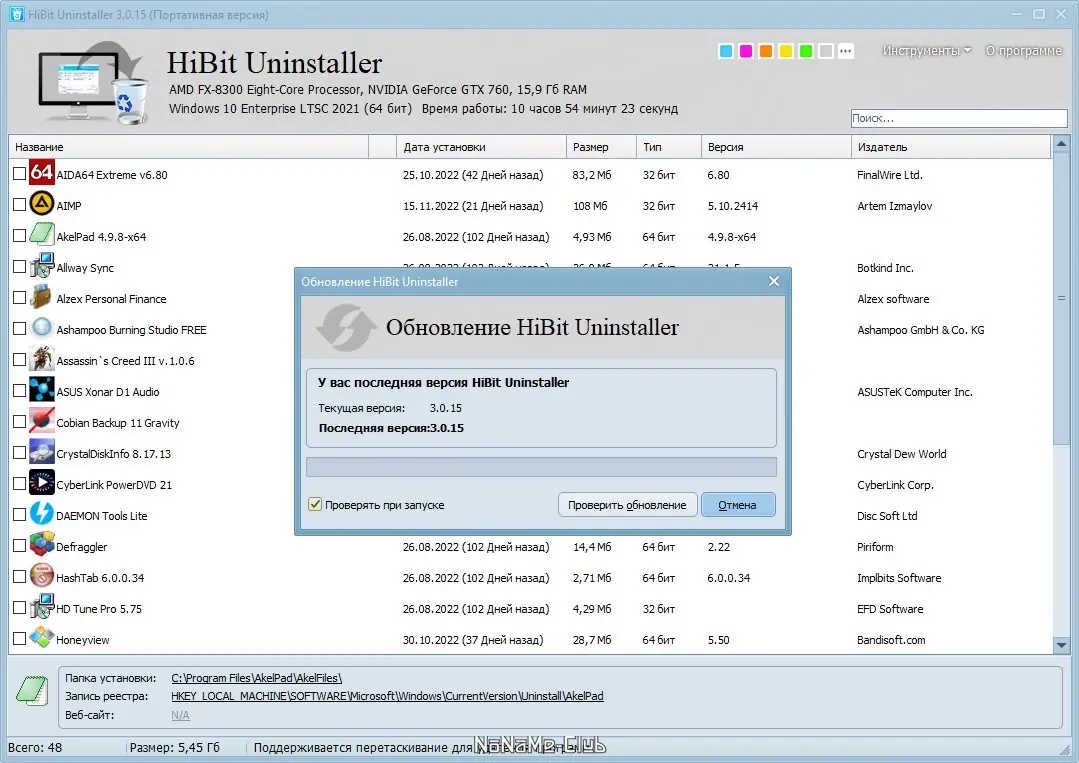The width and height of the screenshot is (1079, 763).
Task: Click the Отмена button
Action: [x=738, y=504]
